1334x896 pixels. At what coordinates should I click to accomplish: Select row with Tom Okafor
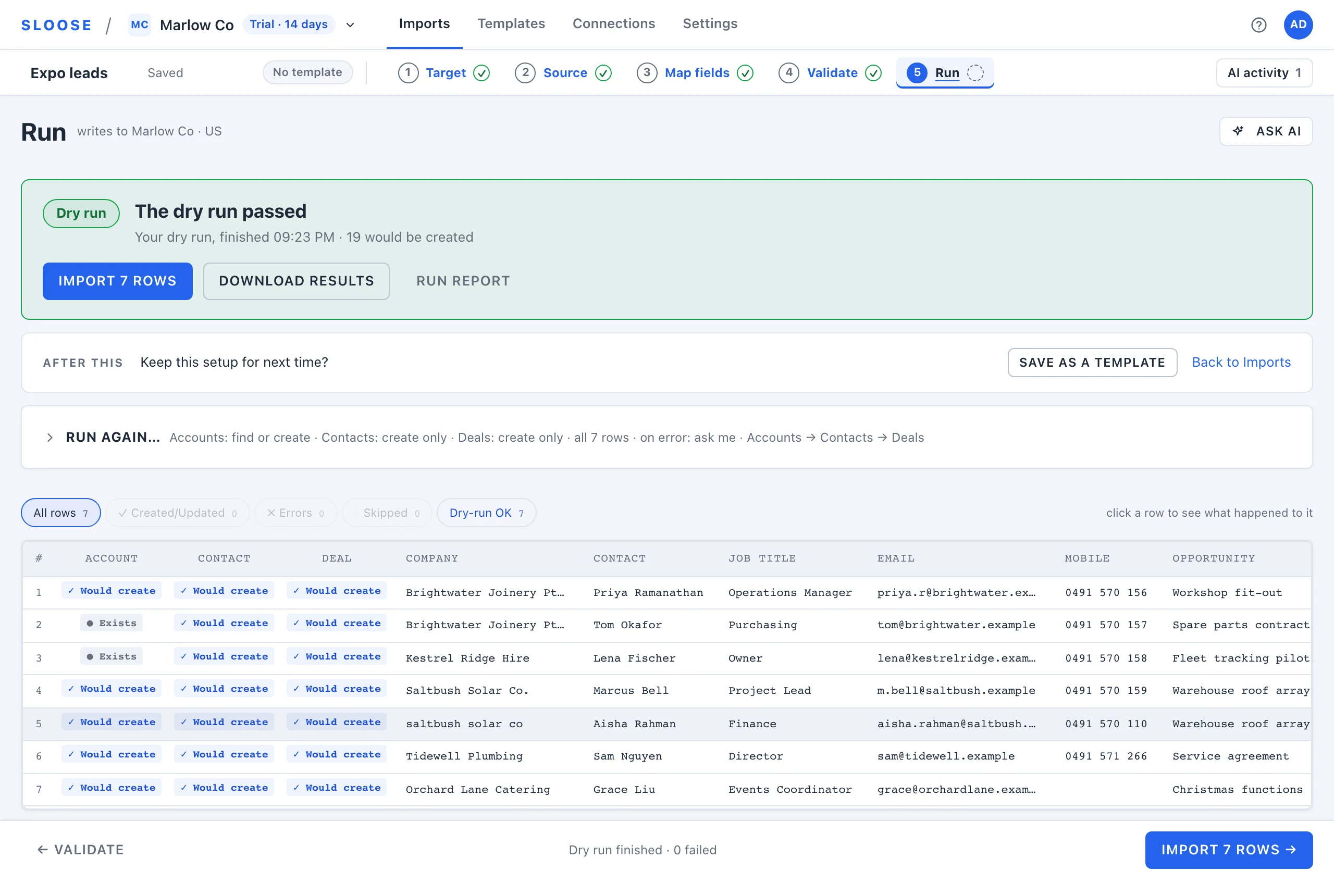coord(666,625)
